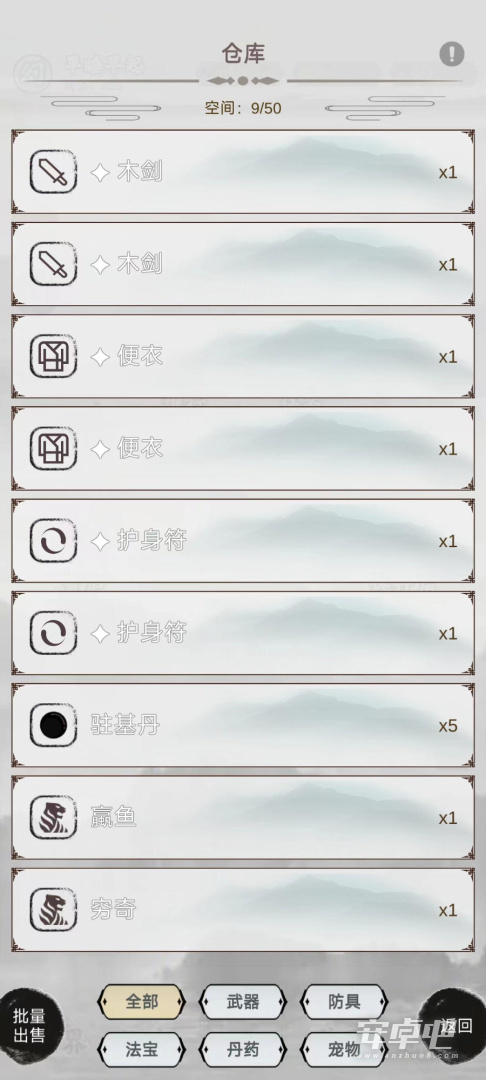Tap the first 护身符 talisman icon
This screenshot has height=1080, width=486.
click(x=53, y=541)
